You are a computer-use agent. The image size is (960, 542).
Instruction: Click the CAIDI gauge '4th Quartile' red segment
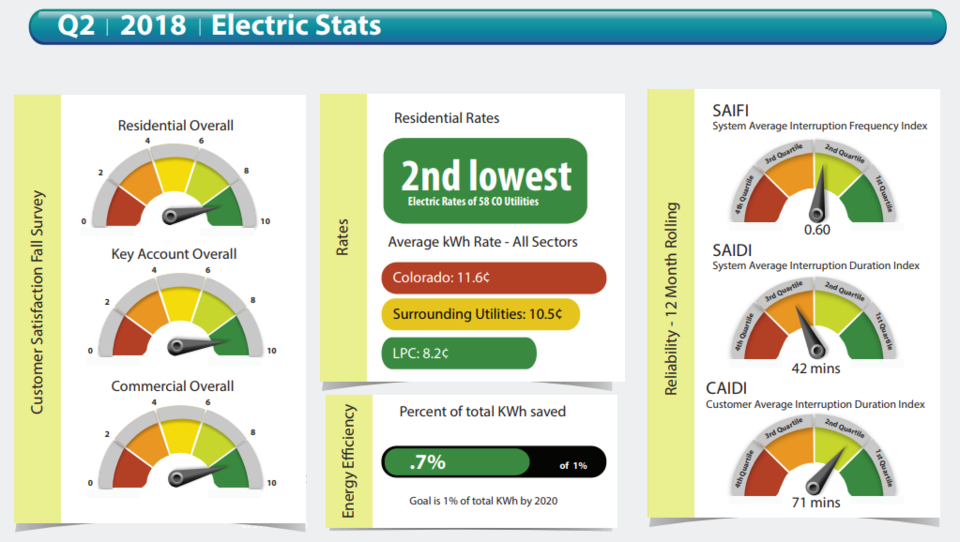[764, 475]
